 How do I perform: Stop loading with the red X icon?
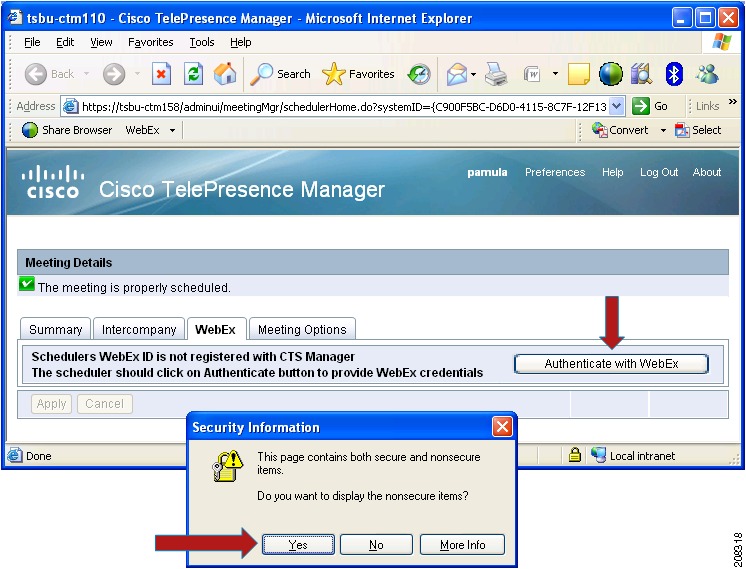coord(161,74)
